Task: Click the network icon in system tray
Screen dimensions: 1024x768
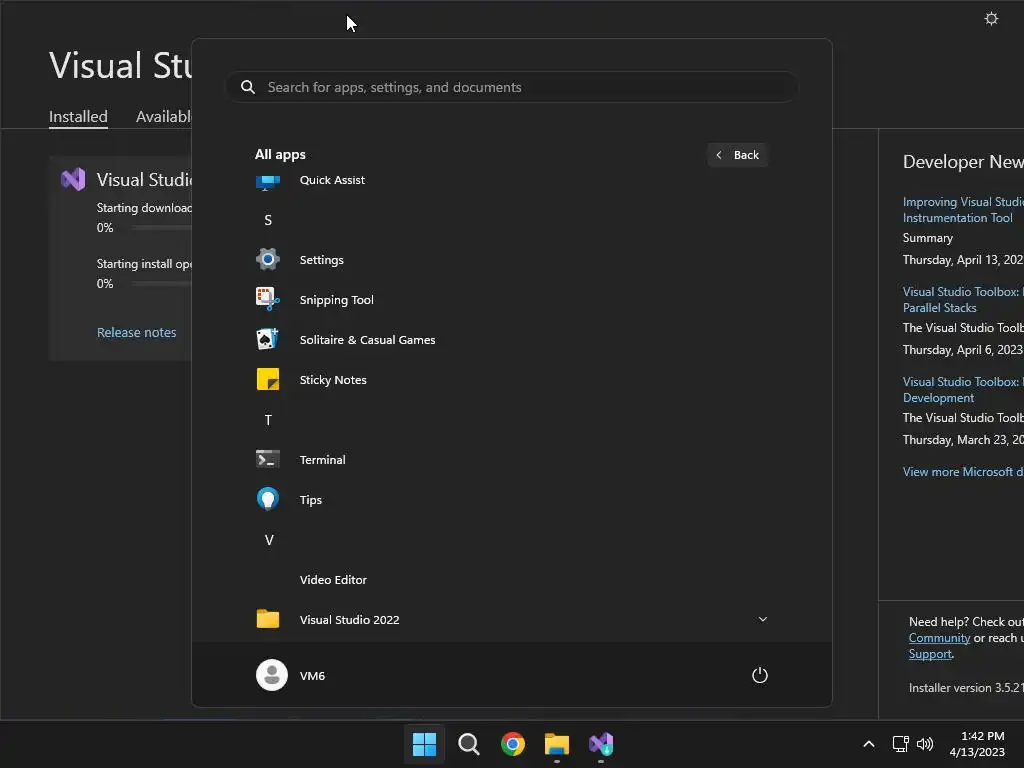Action: point(901,744)
